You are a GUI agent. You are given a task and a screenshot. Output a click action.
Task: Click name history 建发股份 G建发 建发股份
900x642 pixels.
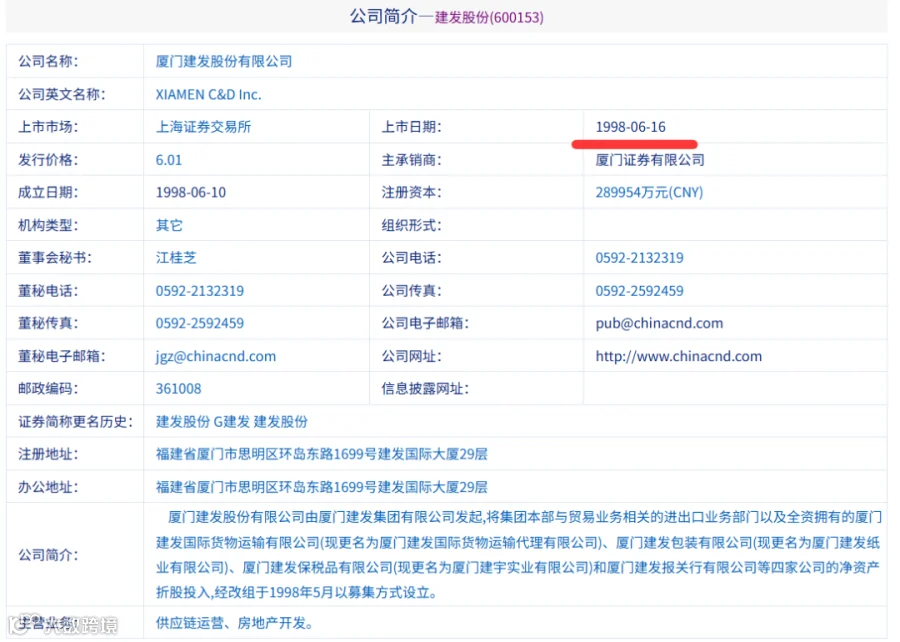231,422
